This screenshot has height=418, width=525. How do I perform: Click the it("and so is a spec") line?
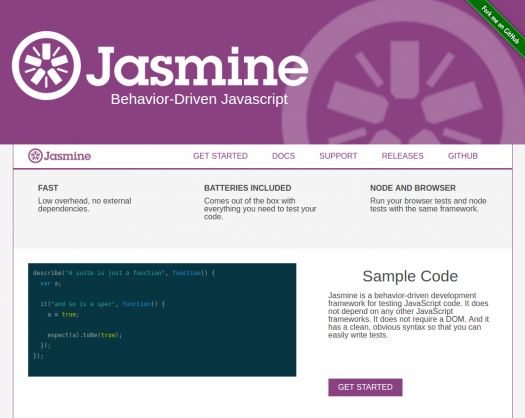pyautogui.click(x=102, y=304)
